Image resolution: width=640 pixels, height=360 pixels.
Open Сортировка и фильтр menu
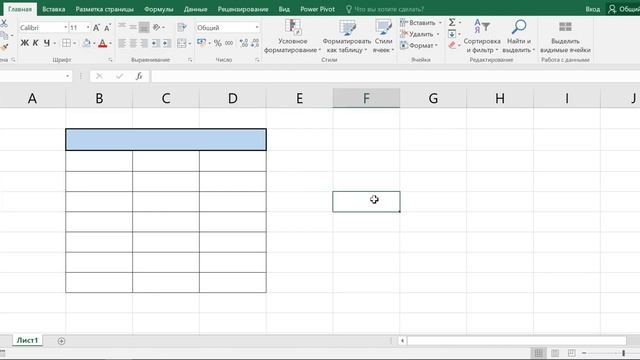point(482,36)
